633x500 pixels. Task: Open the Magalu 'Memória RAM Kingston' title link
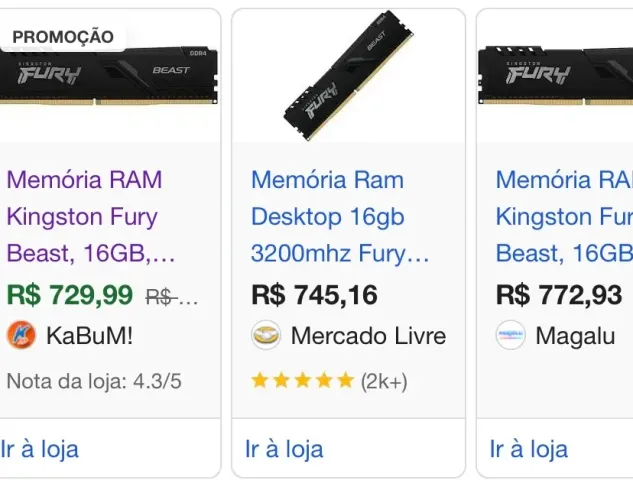564,217
